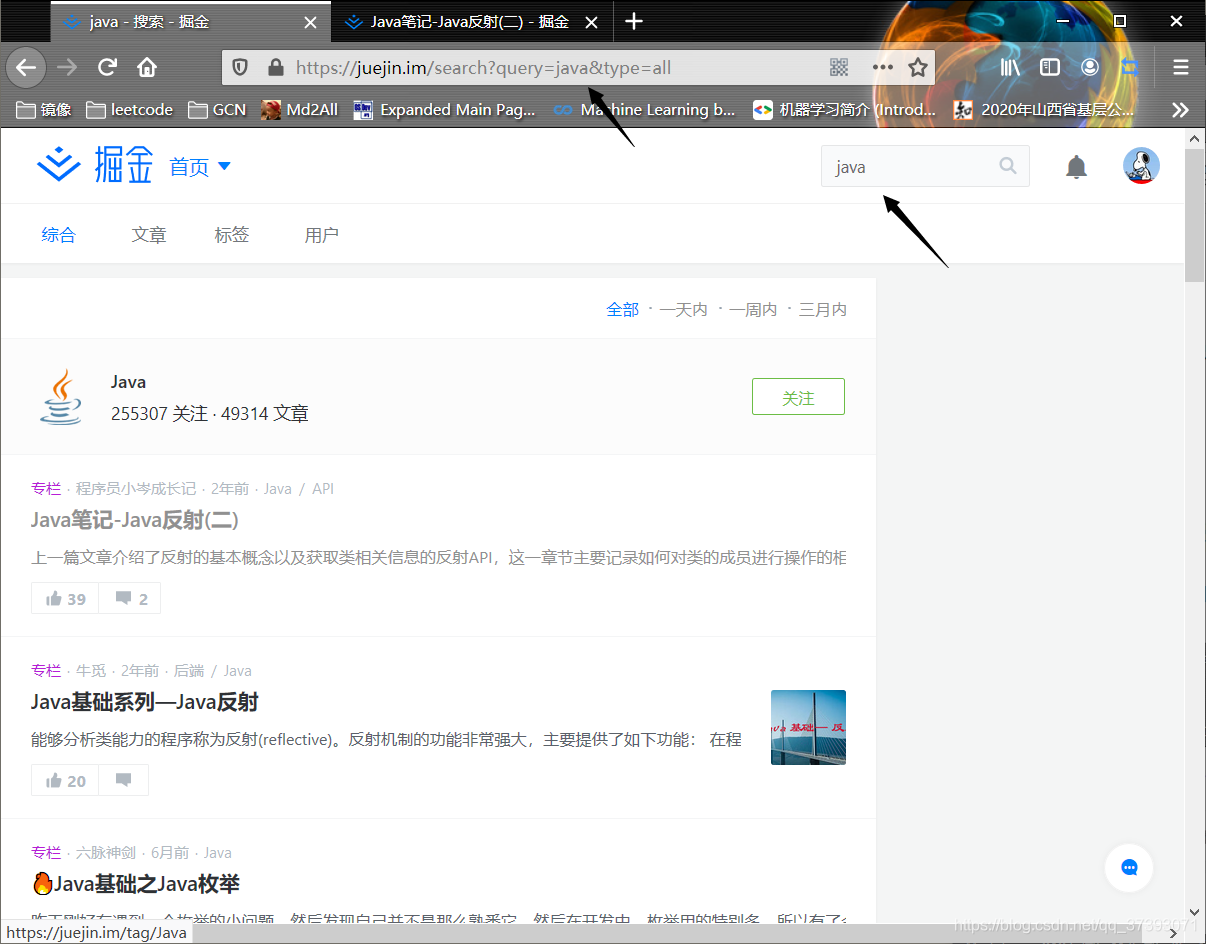Select the 用户 tab
Viewport: 1206px width, 944px height.
(x=322, y=235)
